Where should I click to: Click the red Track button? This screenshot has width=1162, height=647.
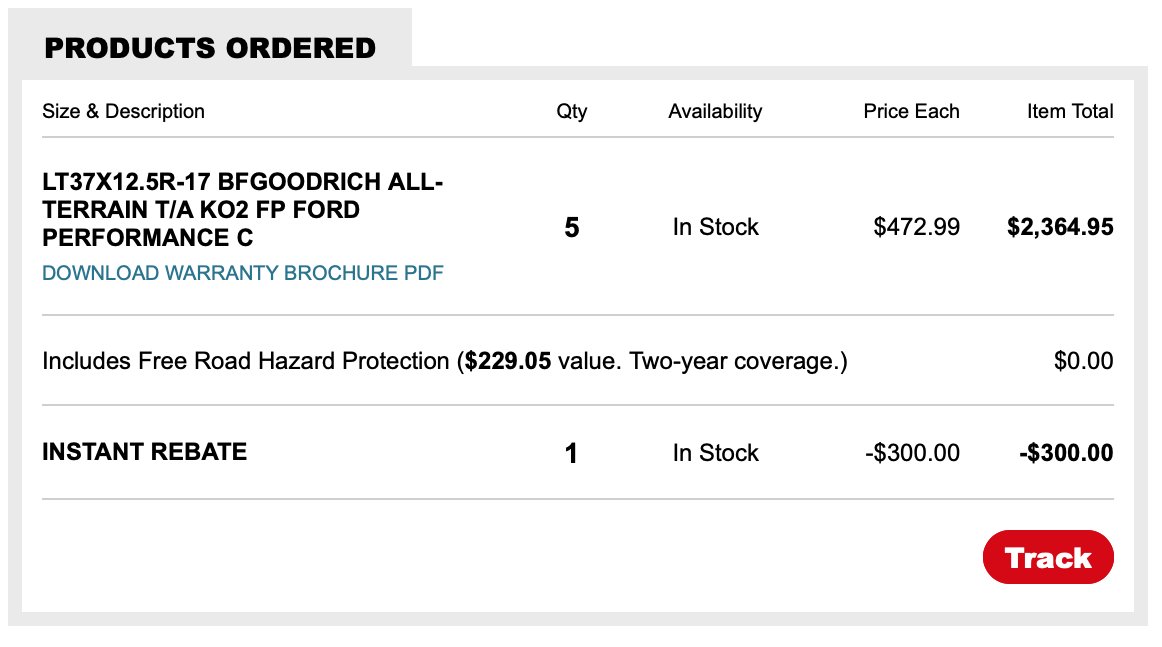[x=1048, y=557]
